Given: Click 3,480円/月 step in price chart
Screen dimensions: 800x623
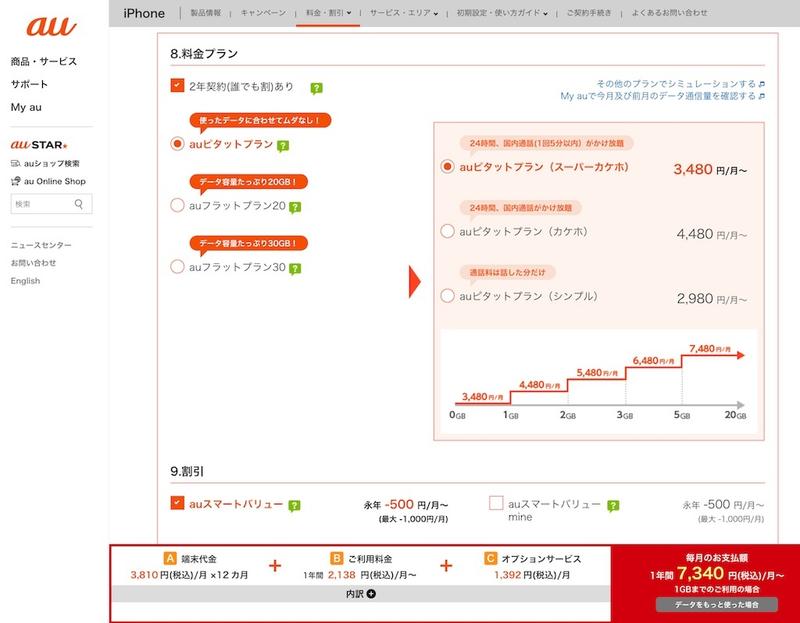Looking at the screenshot, I should pyautogui.click(x=482, y=396).
